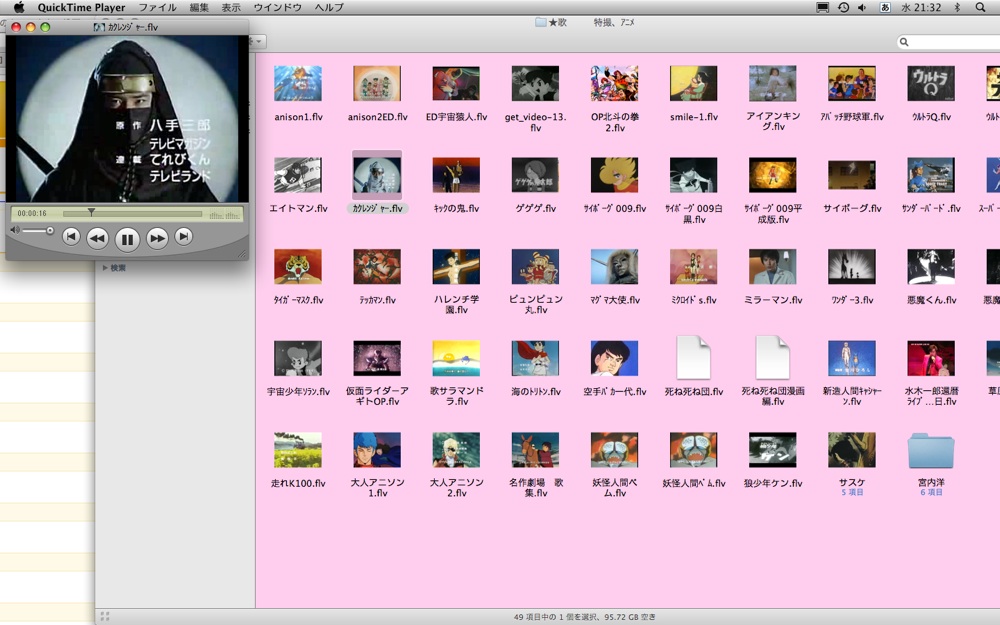
Task: Open the 編集 menu
Action: click(199, 7)
